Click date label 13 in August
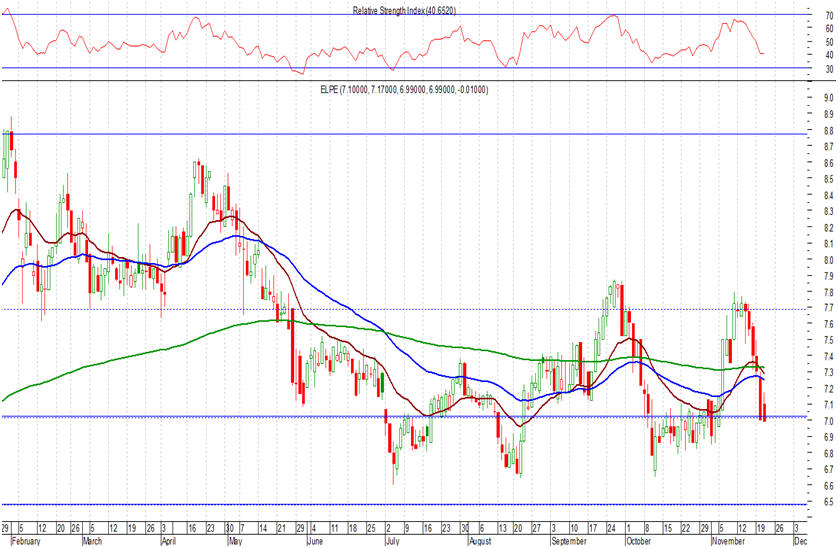The width and height of the screenshot is (838, 548). pyautogui.click(x=502, y=528)
